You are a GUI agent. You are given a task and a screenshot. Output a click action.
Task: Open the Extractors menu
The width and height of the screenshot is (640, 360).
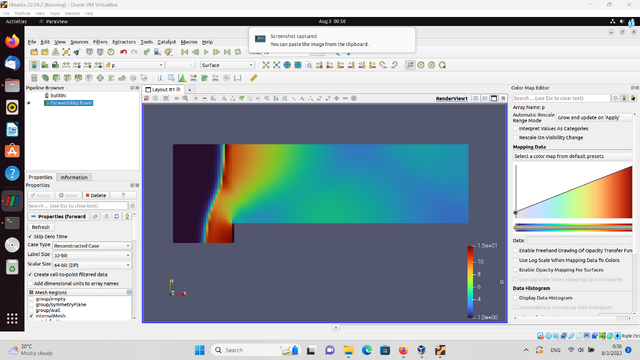[124, 42]
